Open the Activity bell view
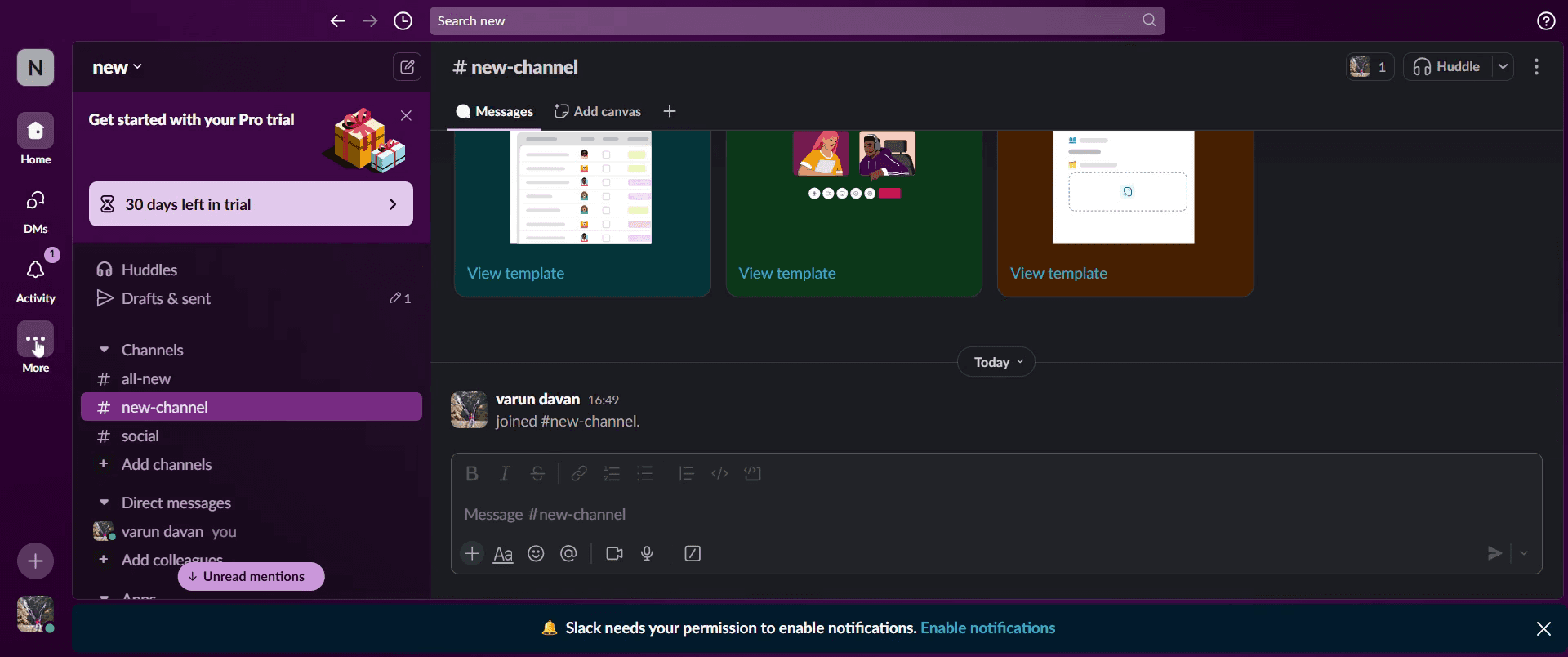This screenshot has height=657, width=1568. pos(36,279)
